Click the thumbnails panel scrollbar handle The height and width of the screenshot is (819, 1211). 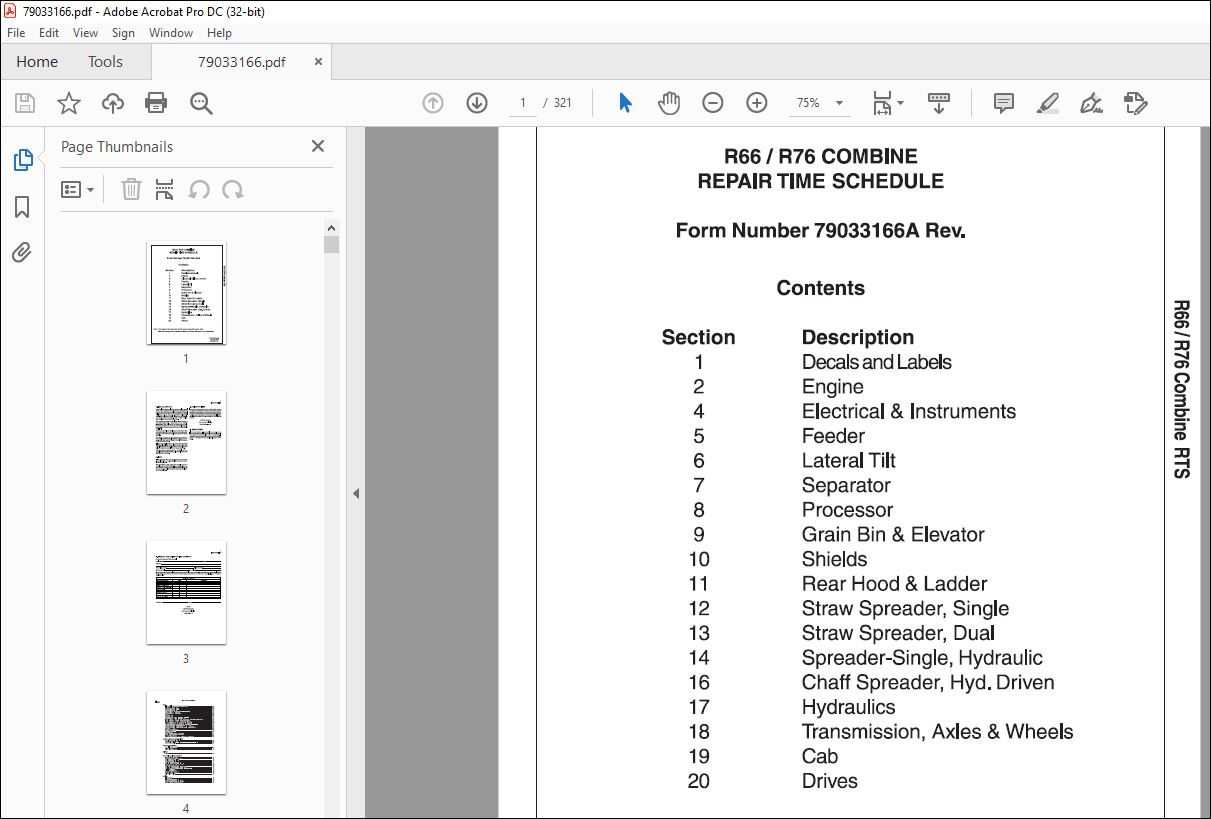point(332,244)
